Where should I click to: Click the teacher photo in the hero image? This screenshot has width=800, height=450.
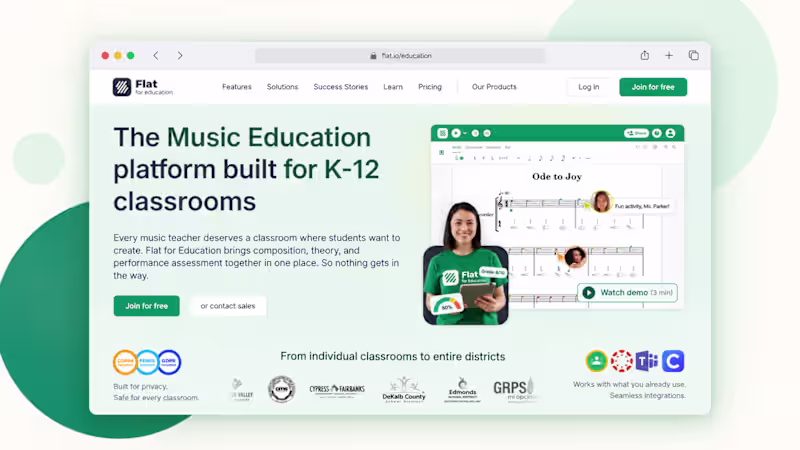point(465,264)
